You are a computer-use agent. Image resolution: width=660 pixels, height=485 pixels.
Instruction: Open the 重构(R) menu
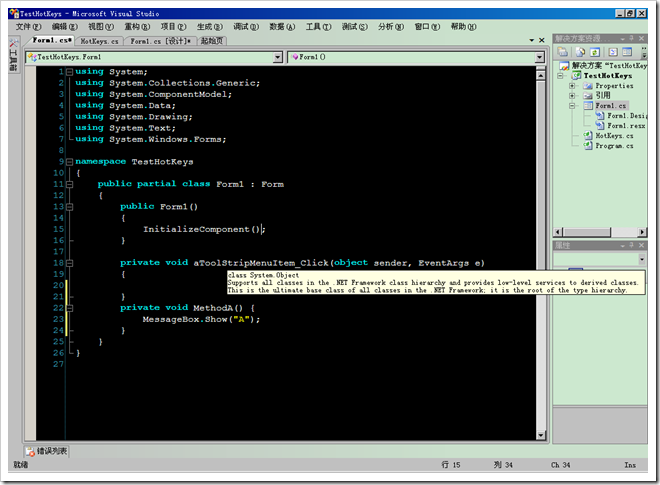click(137, 27)
